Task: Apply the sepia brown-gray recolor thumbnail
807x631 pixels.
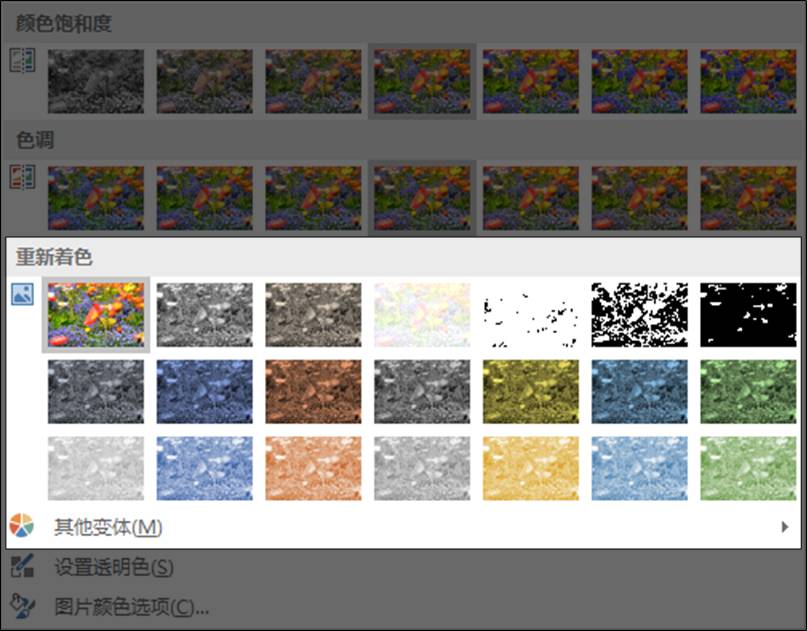Action: pos(313,314)
